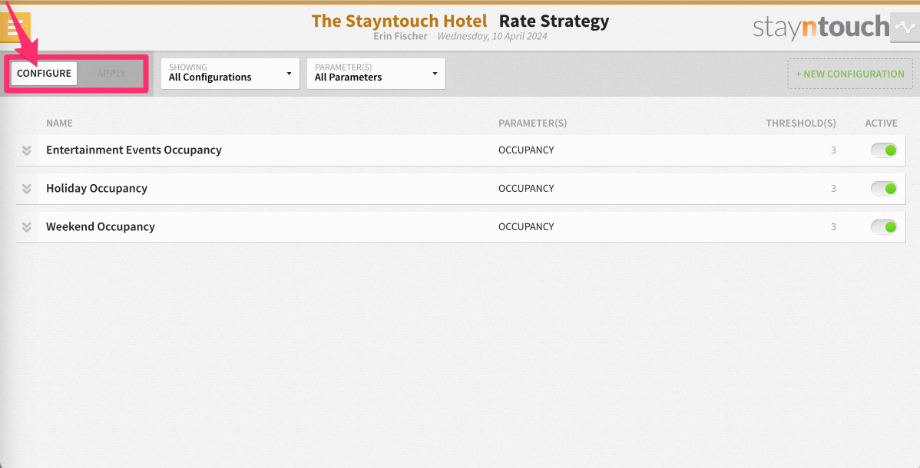Click the date Wednesday, 10 April 2024
The width and height of the screenshot is (920, 468).
pos(492,36)
